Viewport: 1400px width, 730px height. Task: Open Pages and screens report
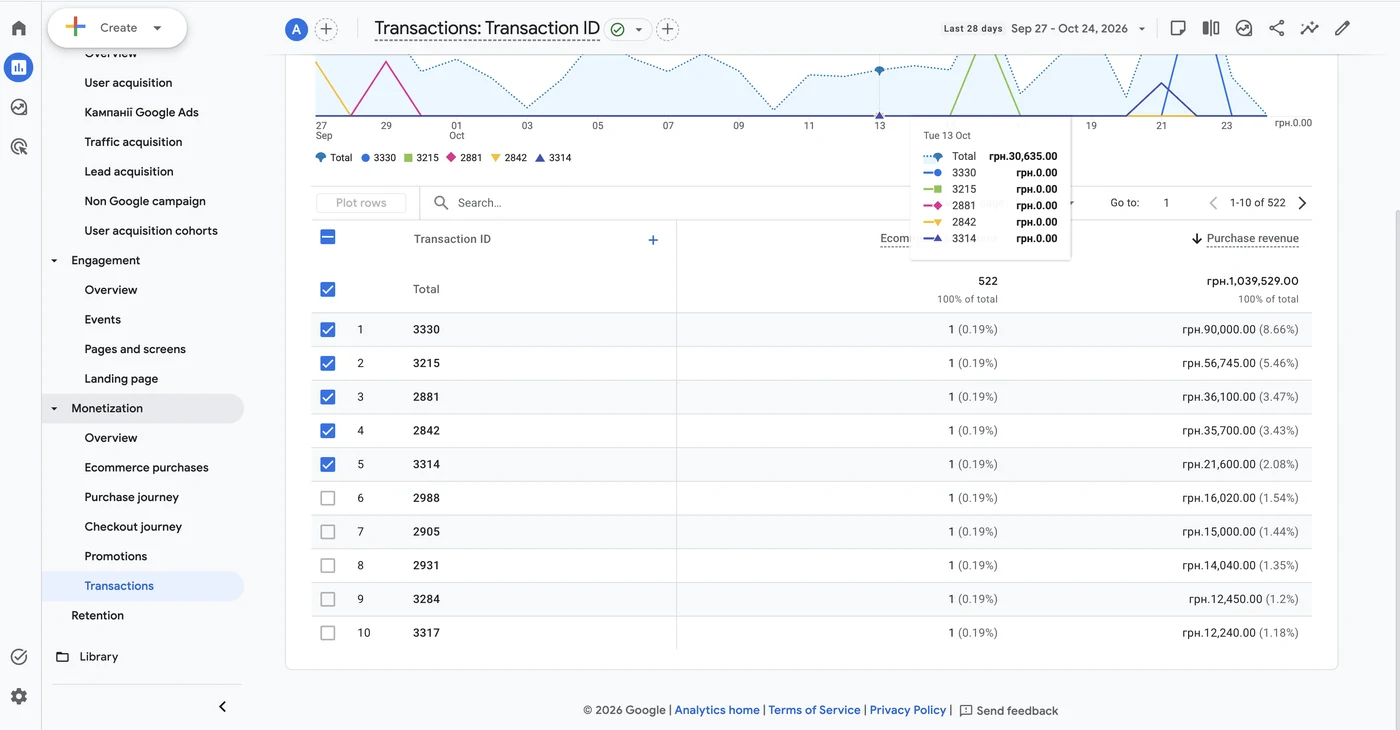point(135,349)
